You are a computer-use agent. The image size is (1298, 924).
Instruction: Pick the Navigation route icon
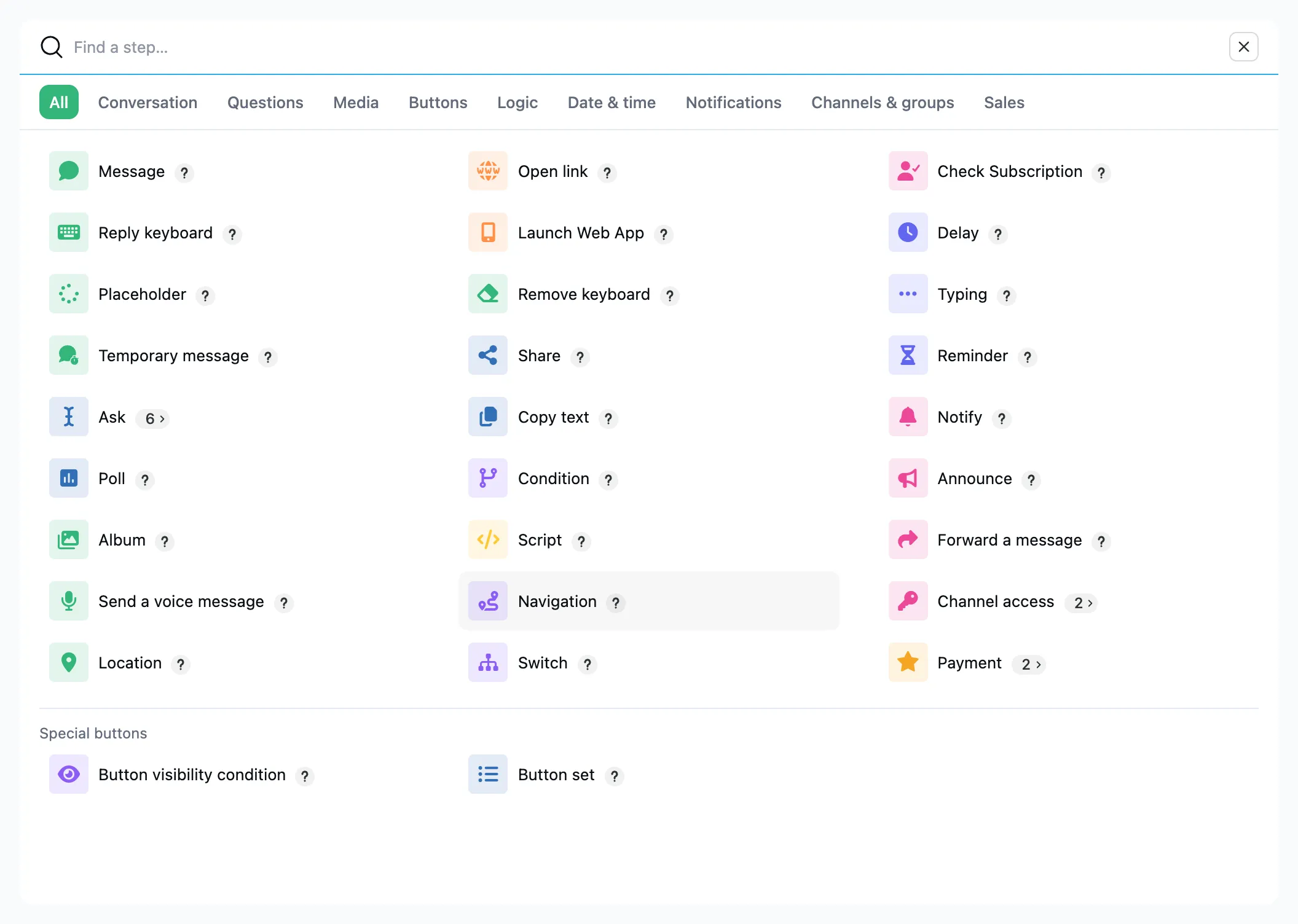488,601
